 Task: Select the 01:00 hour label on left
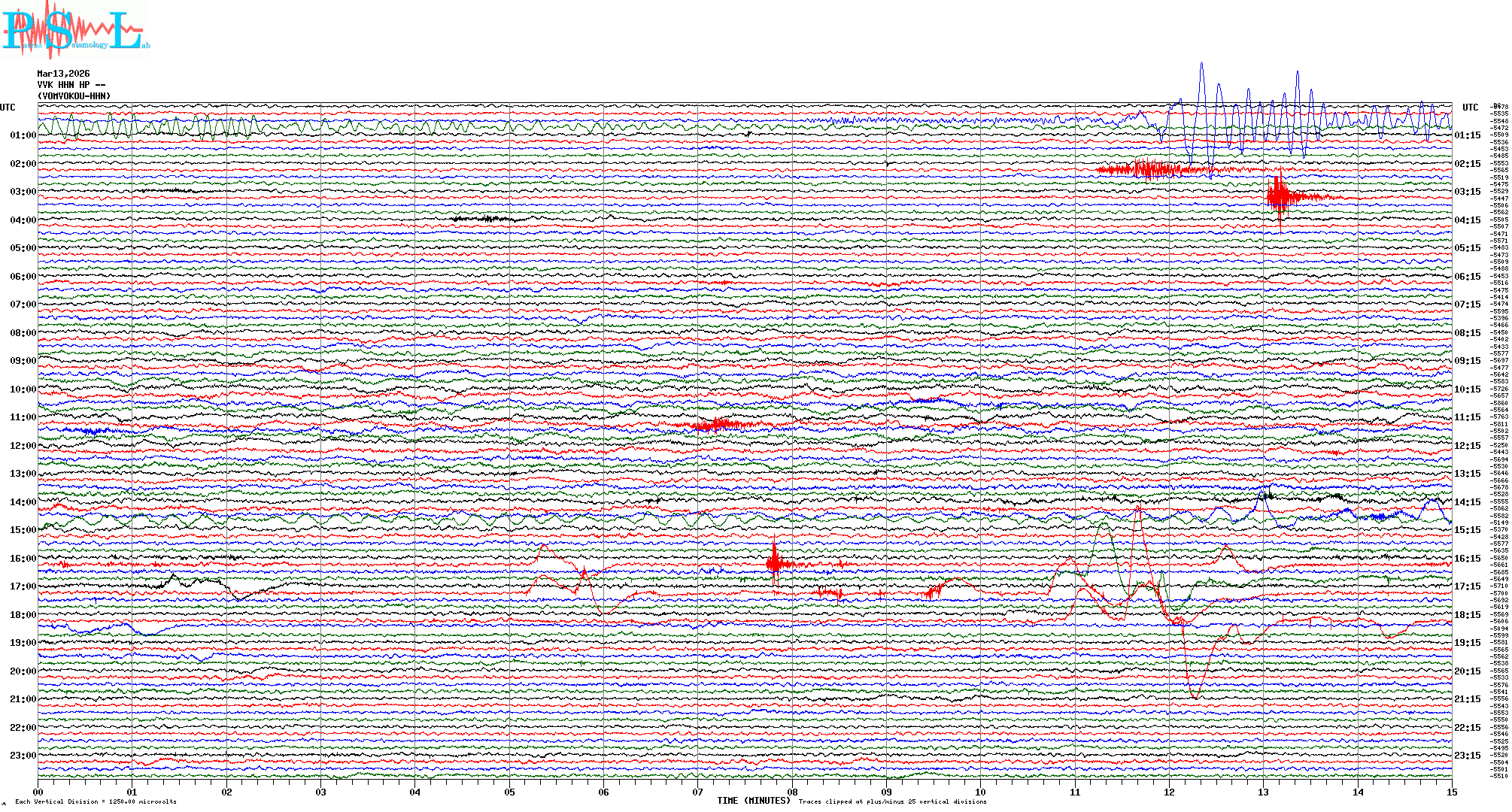pyautogui.click(x=23, y=135)
